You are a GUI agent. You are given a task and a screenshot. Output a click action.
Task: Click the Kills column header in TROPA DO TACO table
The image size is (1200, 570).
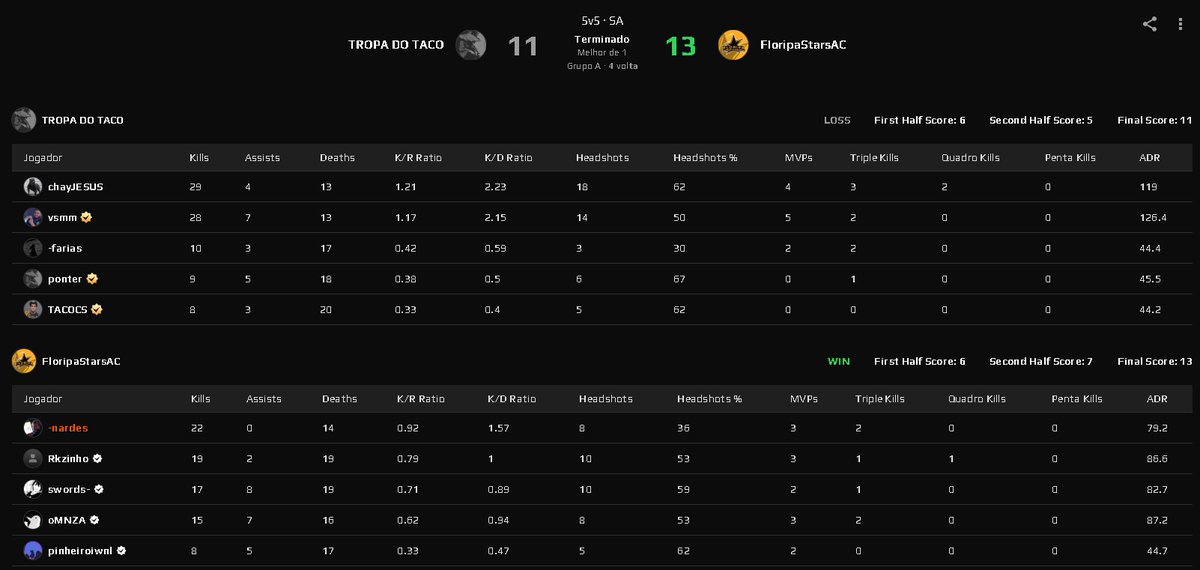200,158
